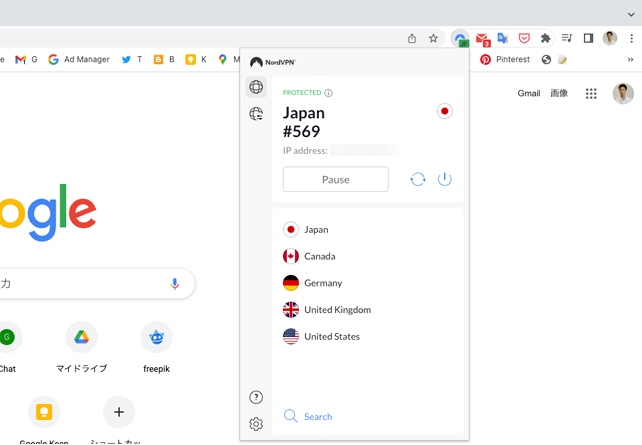Open the Extensions puzzle-piece menu
The image size is (642, 445).
pos(545,38)
